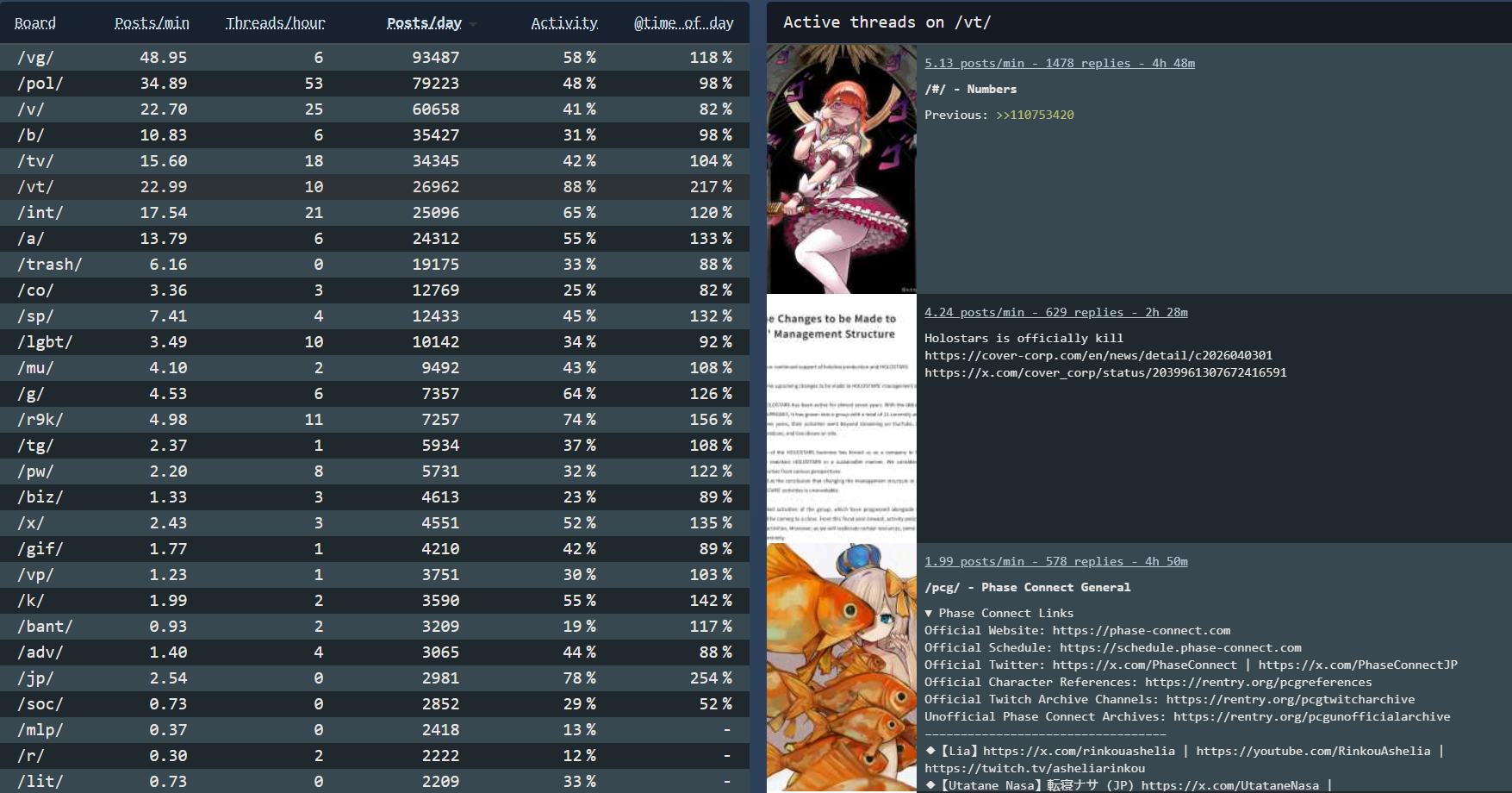Click the 79223 posts/day value

(436, 84)
